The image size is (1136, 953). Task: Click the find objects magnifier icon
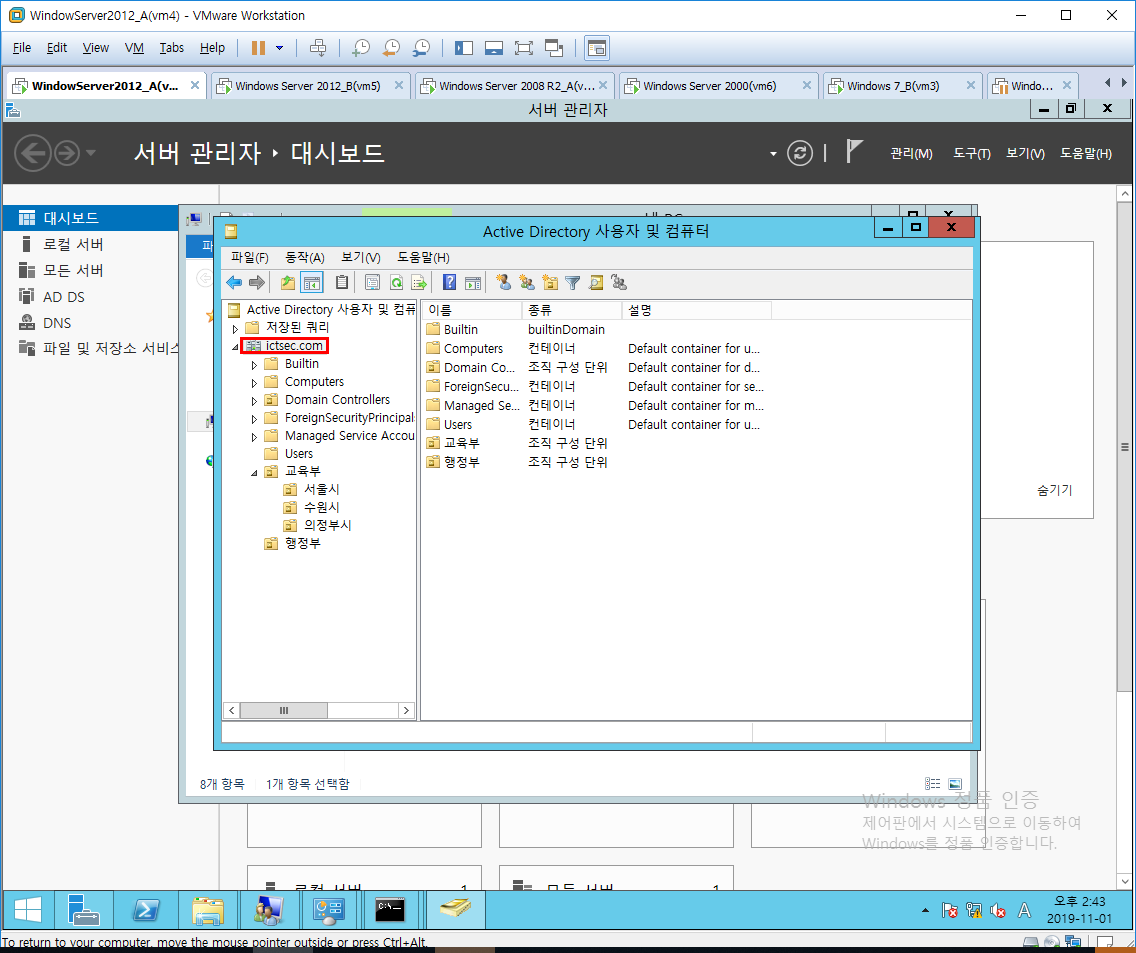(596, 283)
